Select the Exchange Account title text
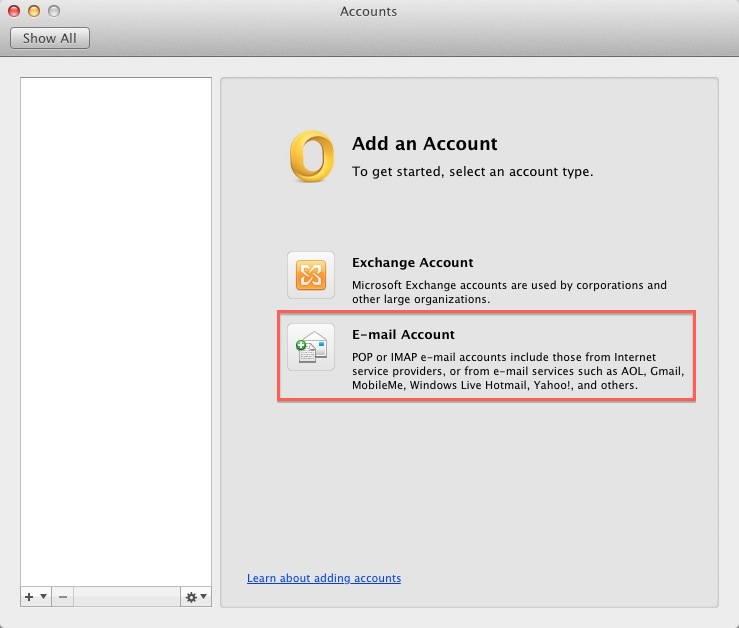The width and height of the screenshot is (739, 628). pyautogui.click(x=412, y=262)
